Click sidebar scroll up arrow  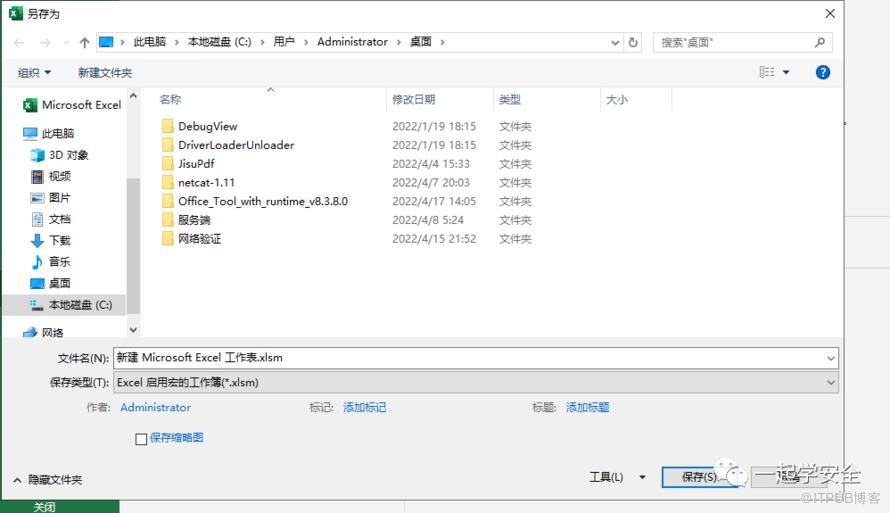[133, 96]
